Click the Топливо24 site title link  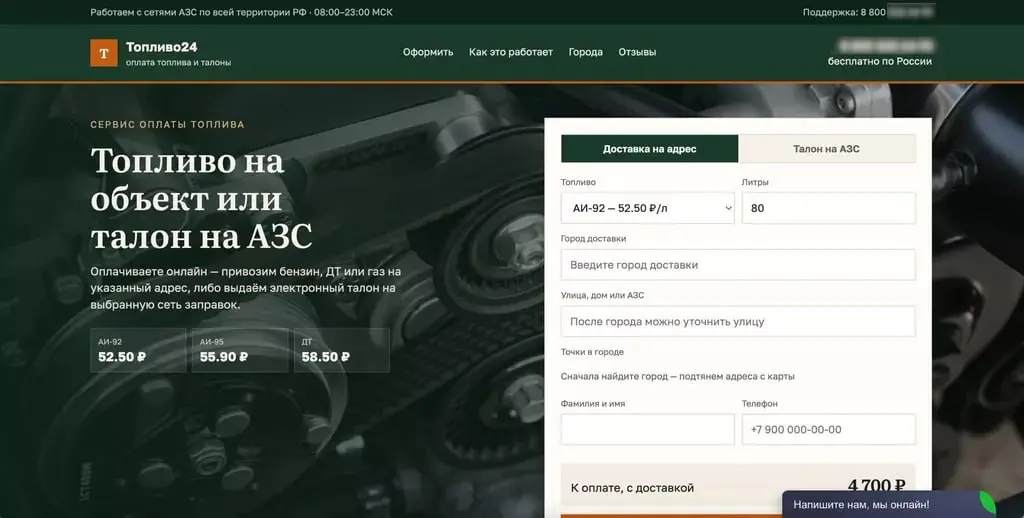(161, 47)
